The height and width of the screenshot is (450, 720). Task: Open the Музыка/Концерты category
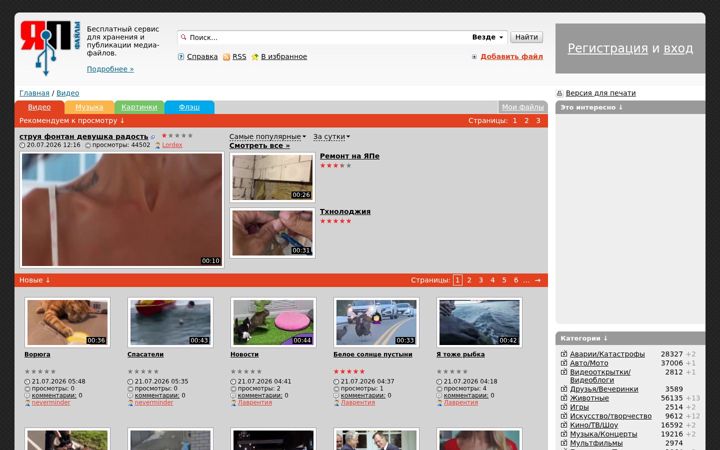pyautogui.click(x=603, y=434)
